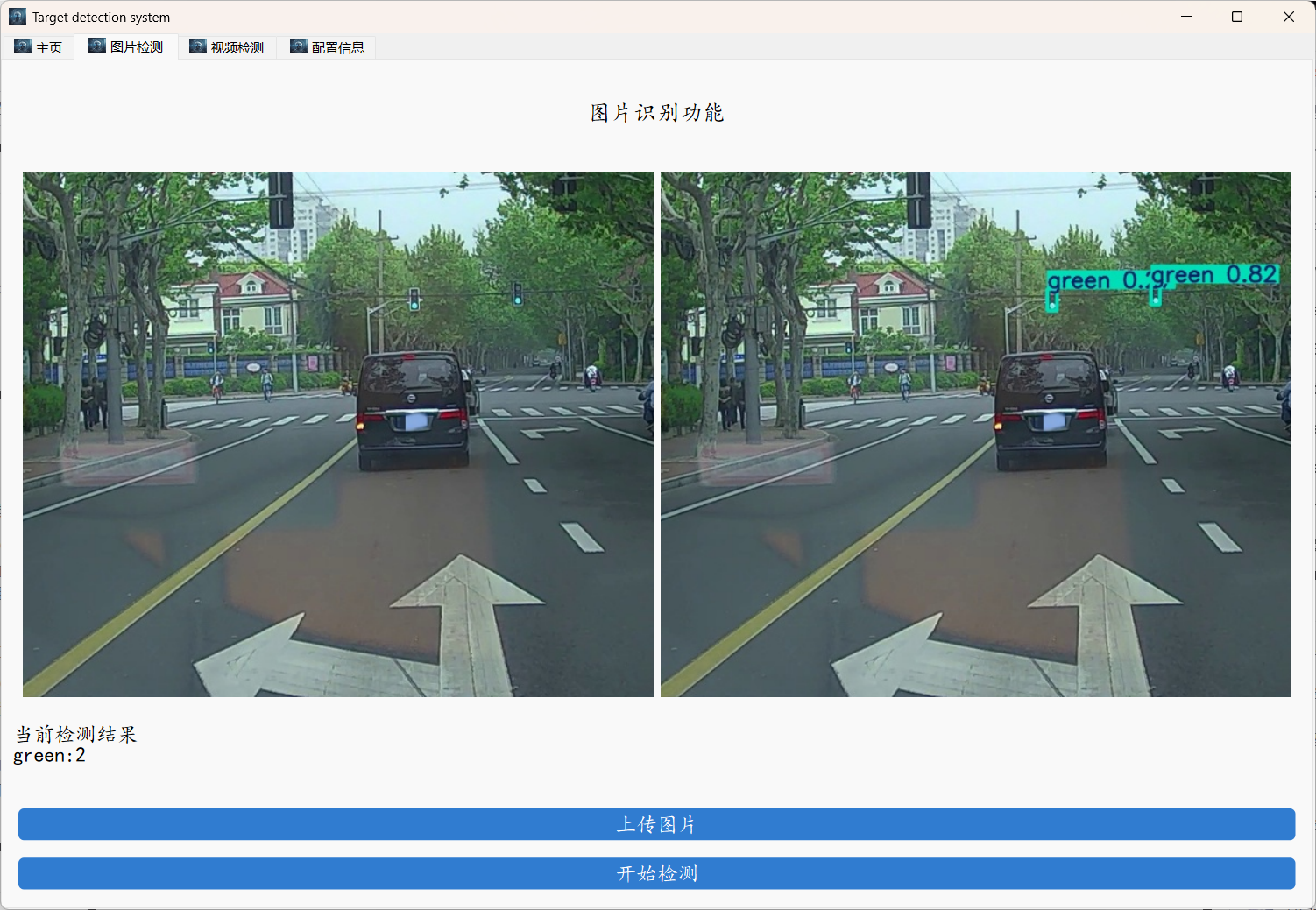The width and height of the screenshot is (1316, 910).
Task: Switch to the 主页 tab
Action: pos(39,47)
